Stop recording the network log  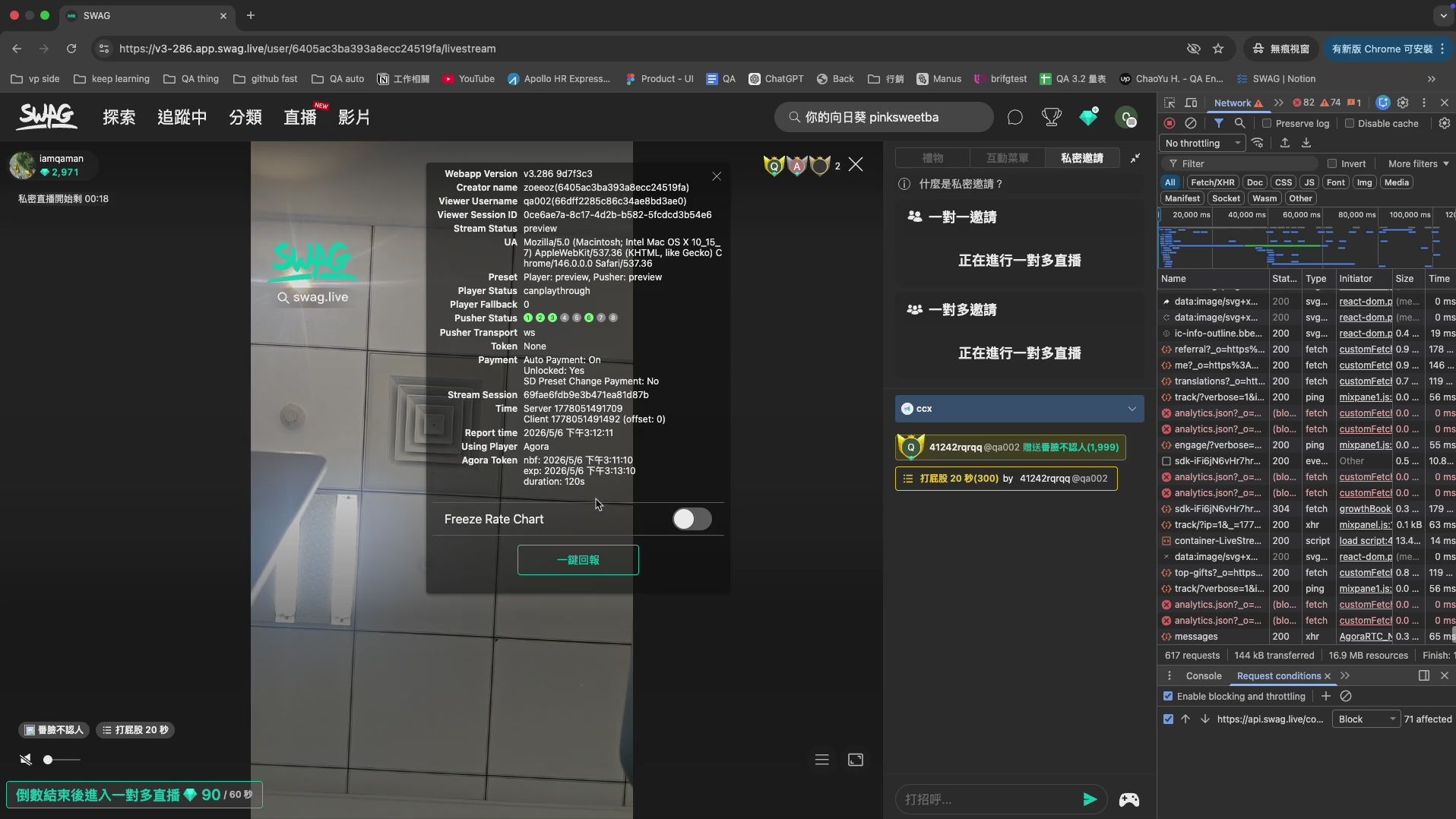click(1170, 123)
